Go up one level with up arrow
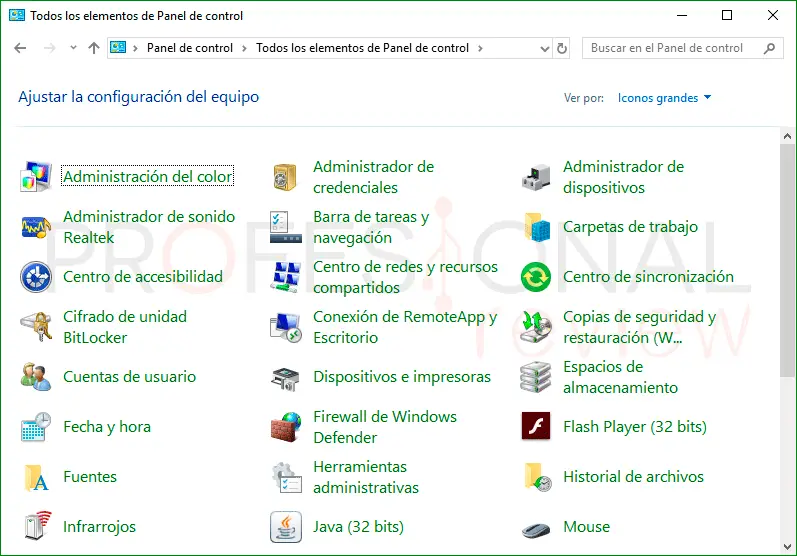The width and height of the screenshot is (797, 556). point(94,48)
